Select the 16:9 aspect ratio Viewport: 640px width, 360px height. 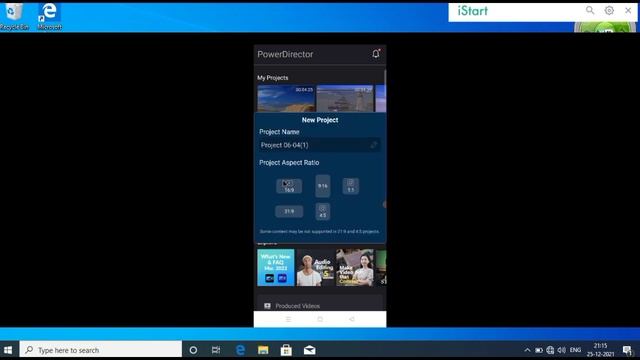(x=289, y=186)
